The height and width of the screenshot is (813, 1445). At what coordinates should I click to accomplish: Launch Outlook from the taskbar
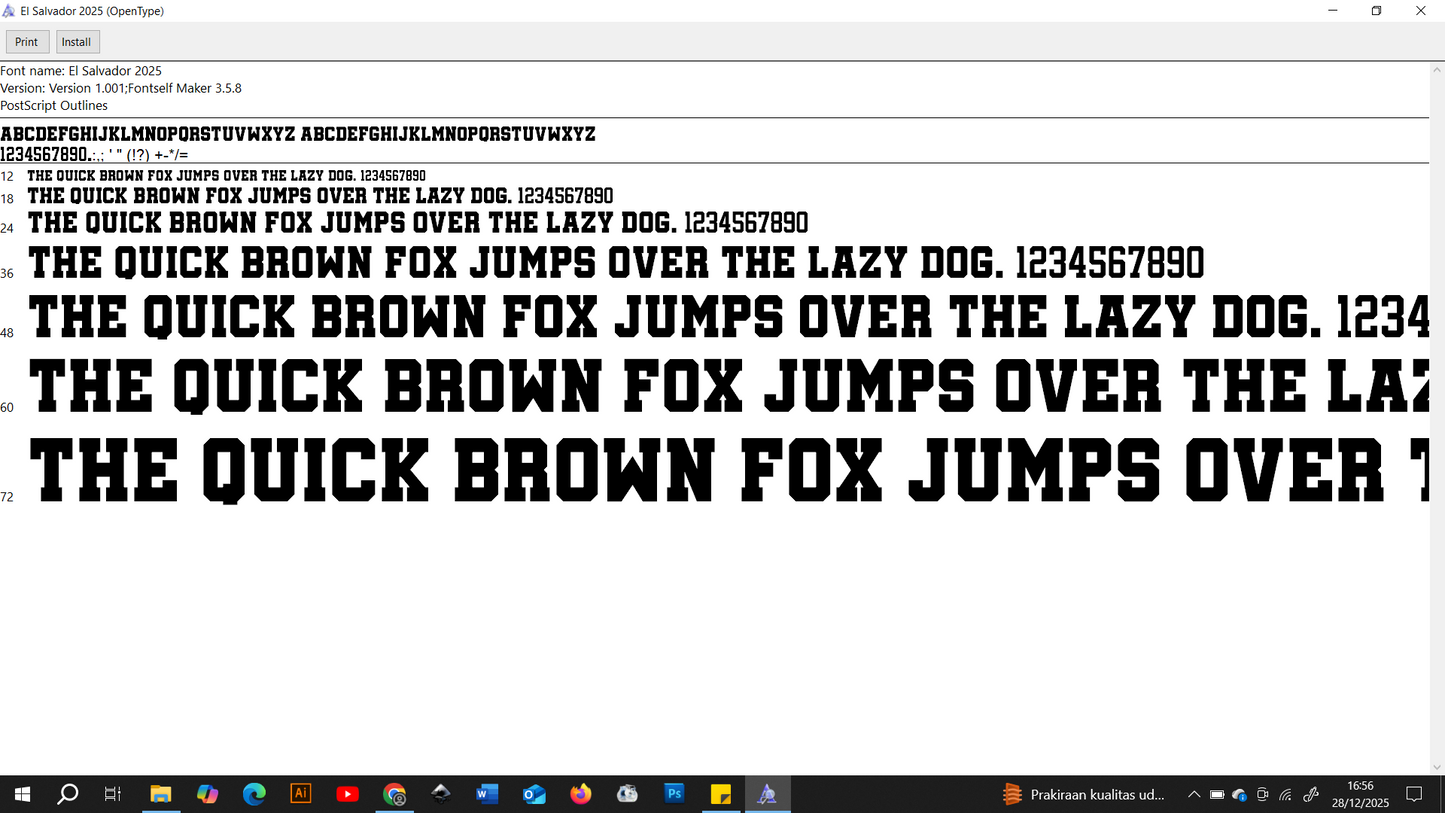tap(534, 794)
